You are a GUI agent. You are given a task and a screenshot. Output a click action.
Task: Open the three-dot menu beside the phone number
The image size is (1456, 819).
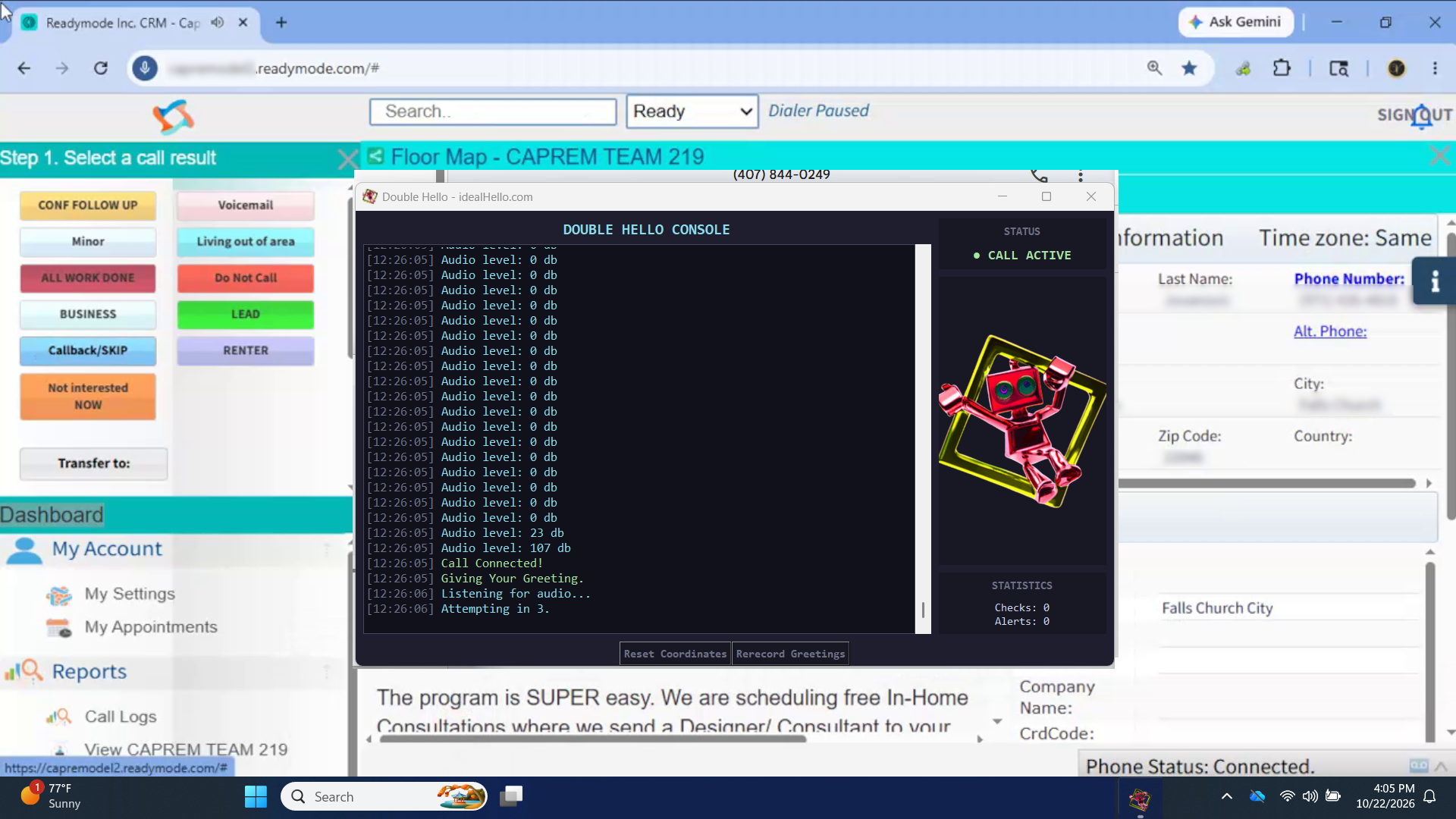click(1080, 176)
